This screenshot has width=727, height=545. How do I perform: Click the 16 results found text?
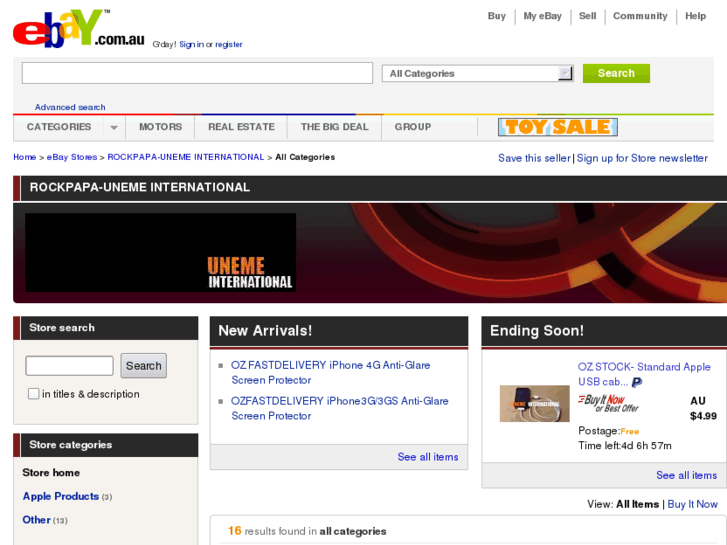[x=307, y=531]
